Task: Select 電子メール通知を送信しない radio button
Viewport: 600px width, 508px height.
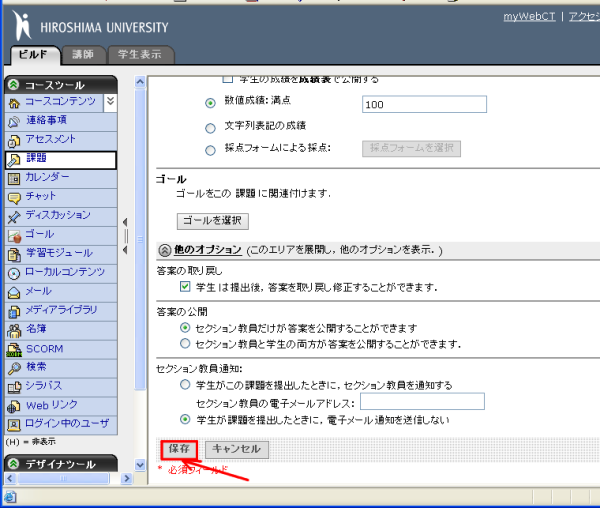Action: click(x=185, y=419)
